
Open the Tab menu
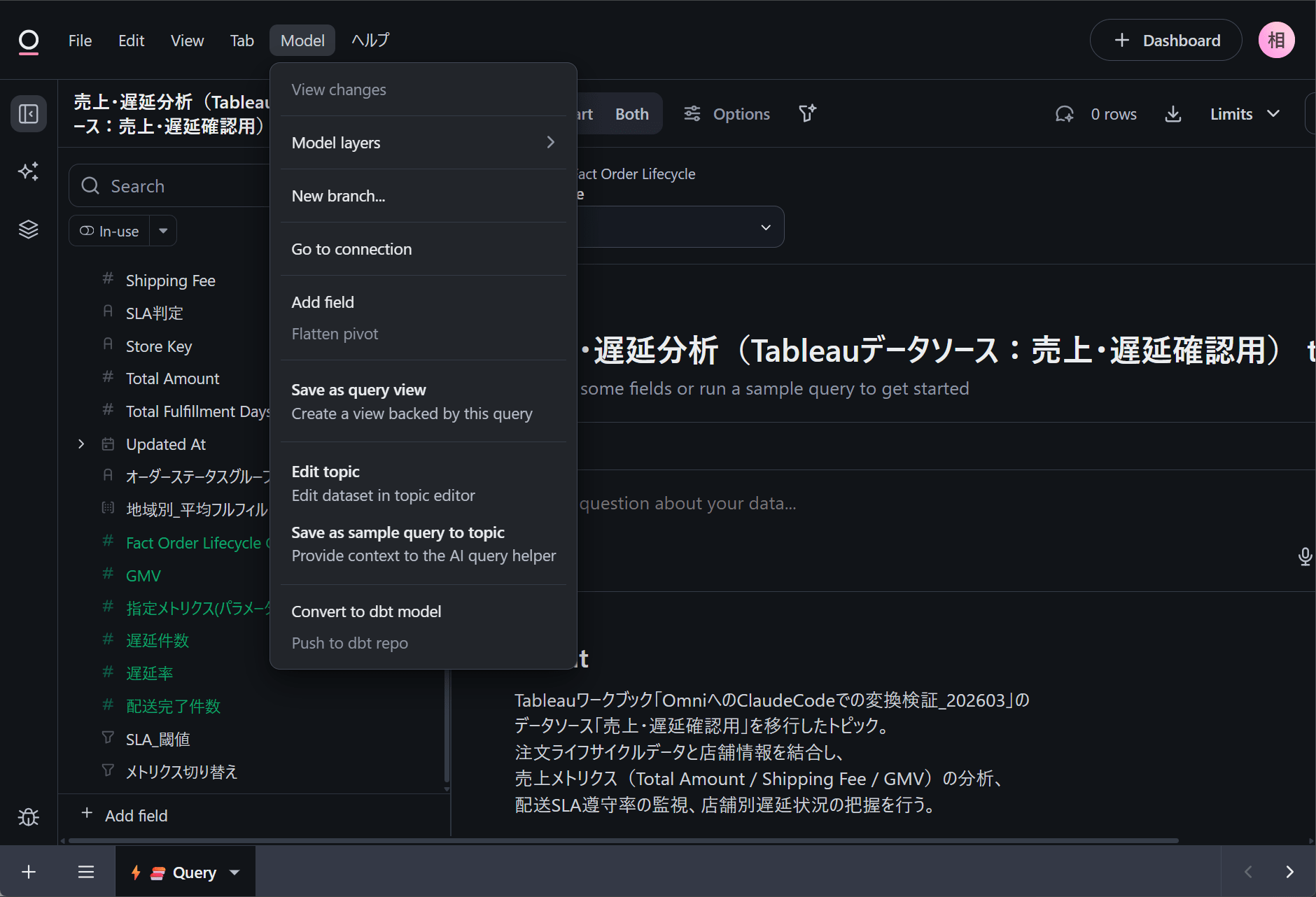click(242, 41)
